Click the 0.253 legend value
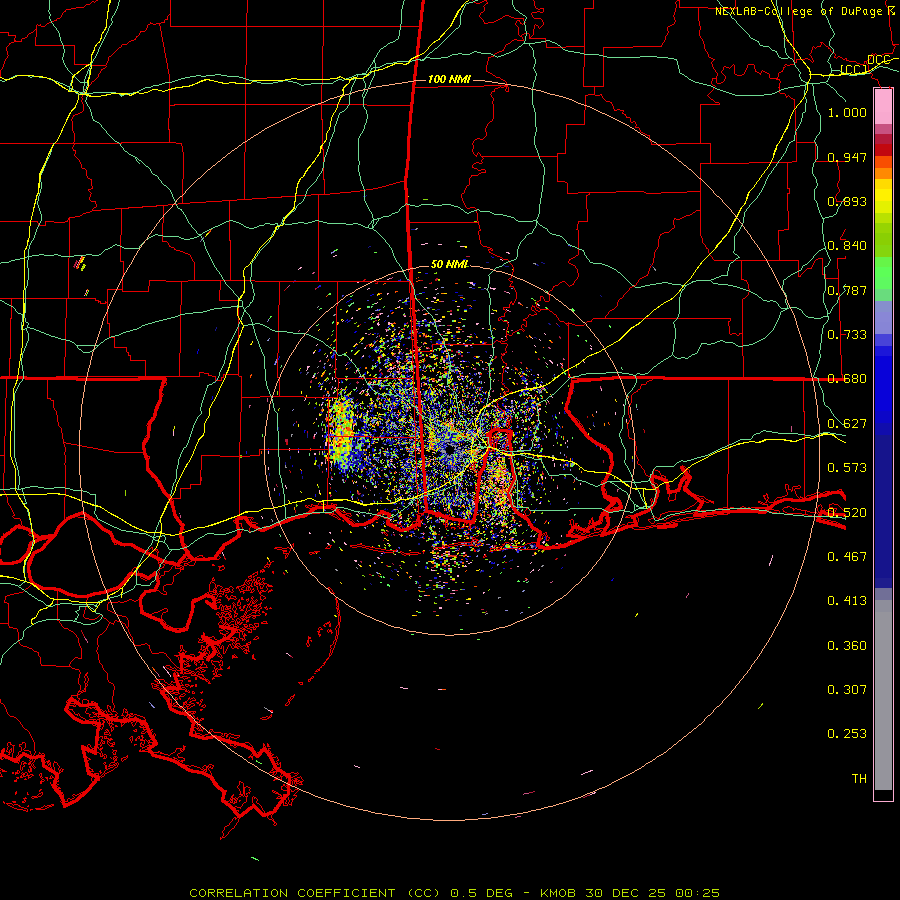900x900 pixels. 847,734
